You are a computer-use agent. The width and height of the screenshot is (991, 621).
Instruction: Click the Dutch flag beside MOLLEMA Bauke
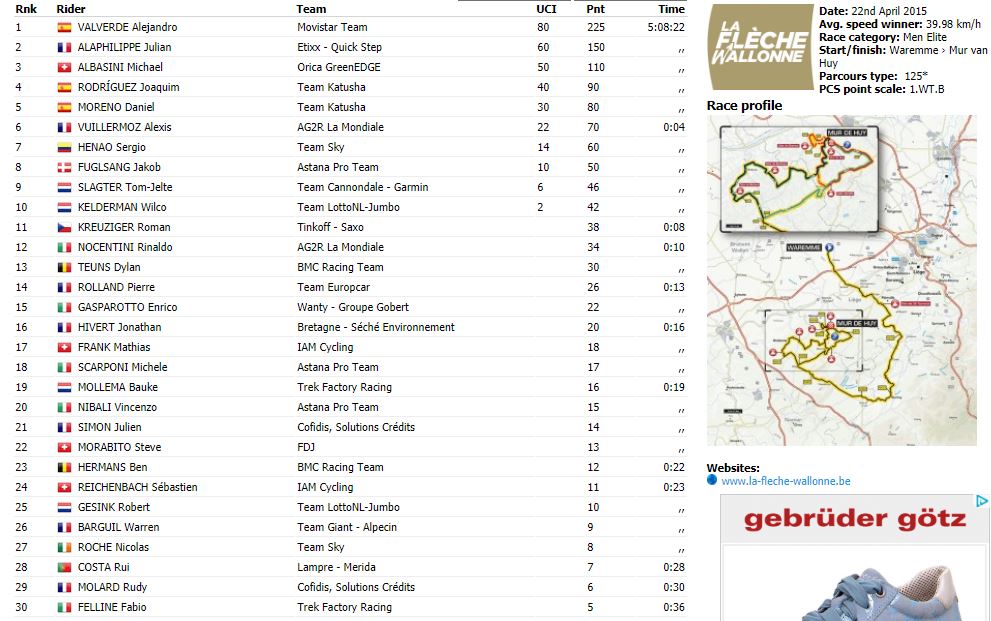point(64,387)
